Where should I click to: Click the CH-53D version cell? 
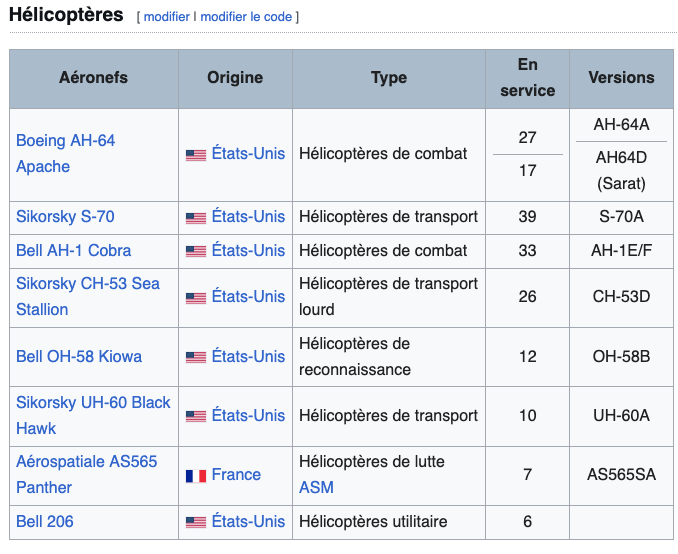(621, 297)
